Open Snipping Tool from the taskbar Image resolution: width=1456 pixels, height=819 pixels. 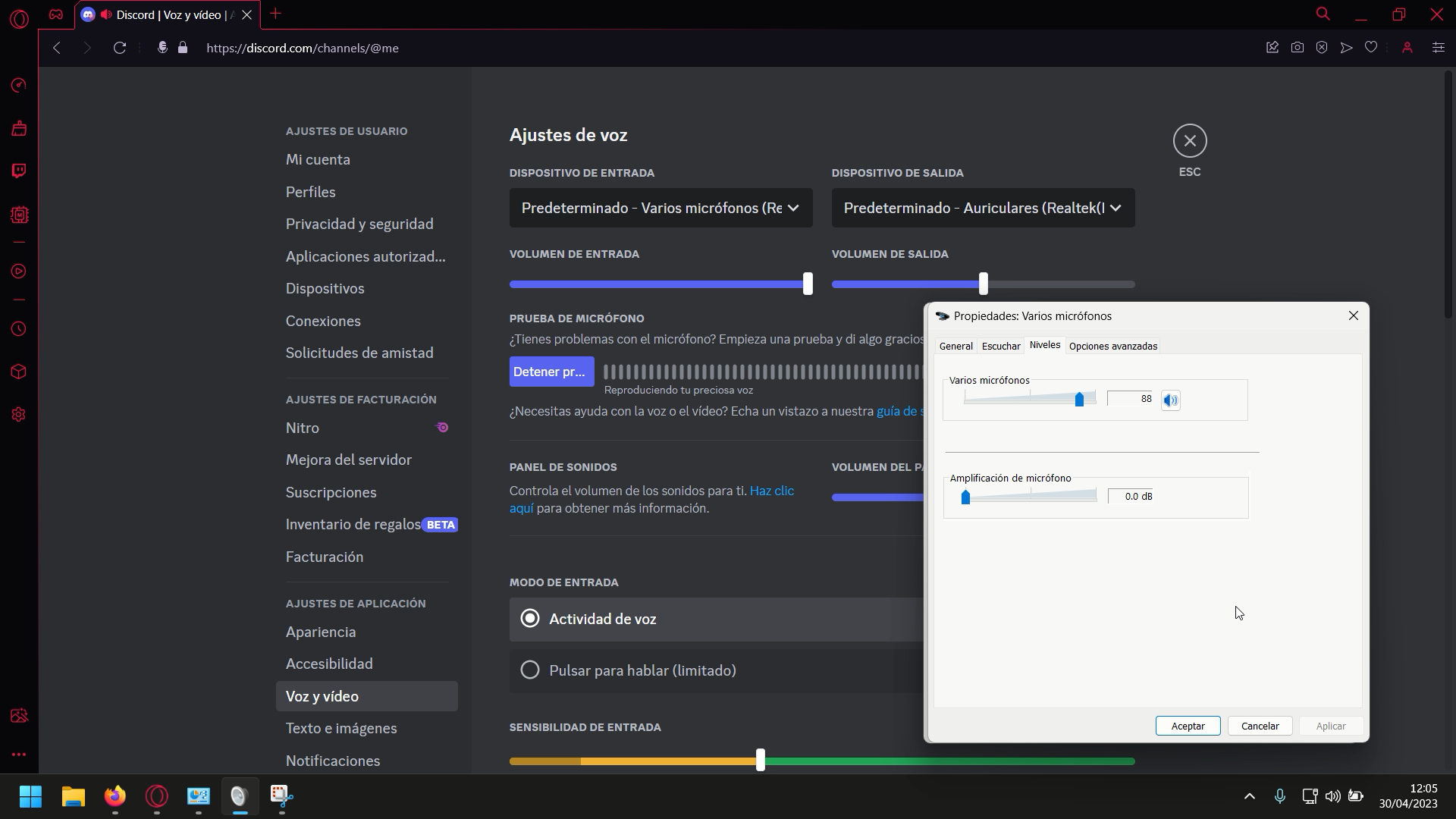(282, 796)
